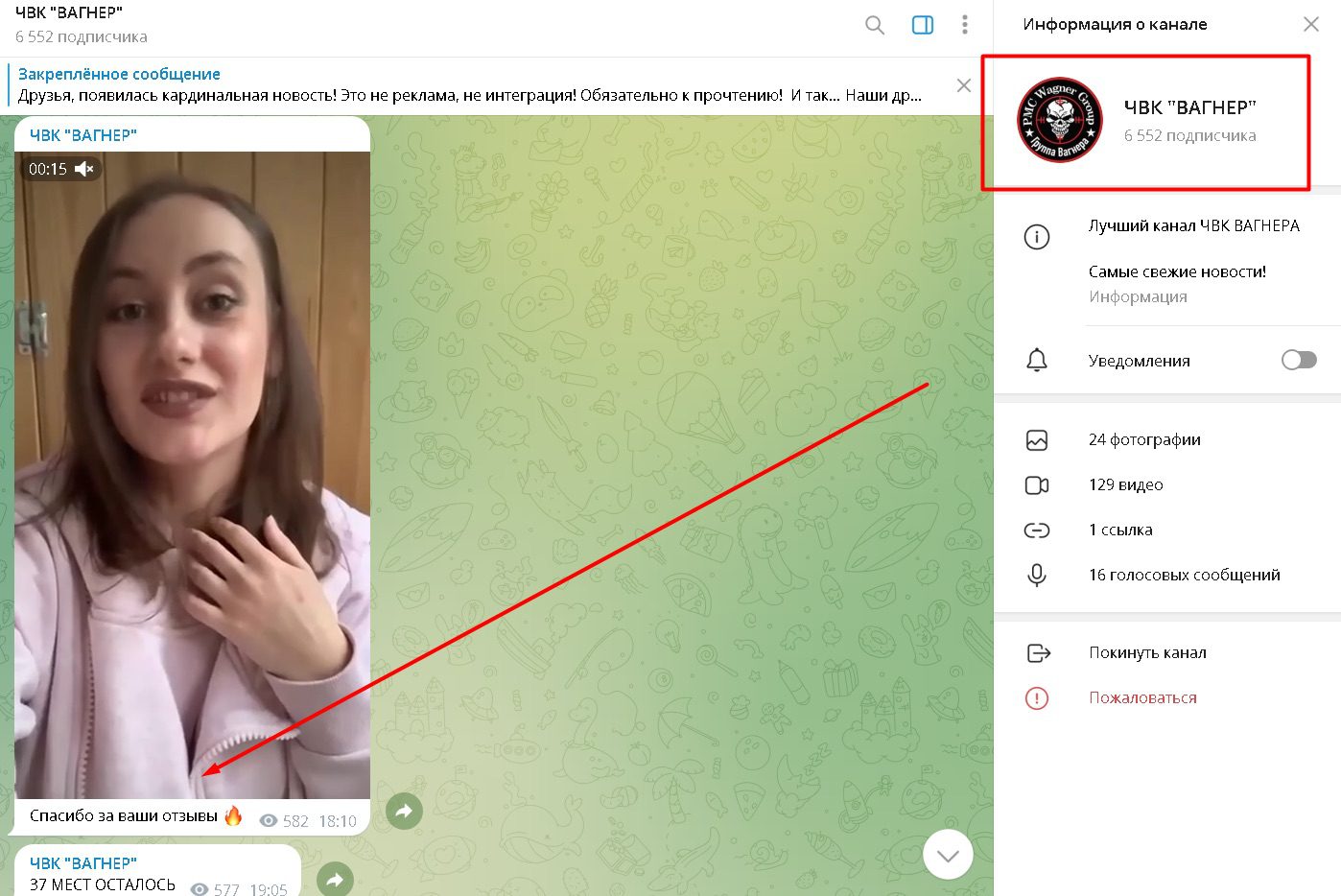Screen dimensions: 1341x896
Task: Click 'Закреплённое сообщение' label
Action: tap(119, 74)
